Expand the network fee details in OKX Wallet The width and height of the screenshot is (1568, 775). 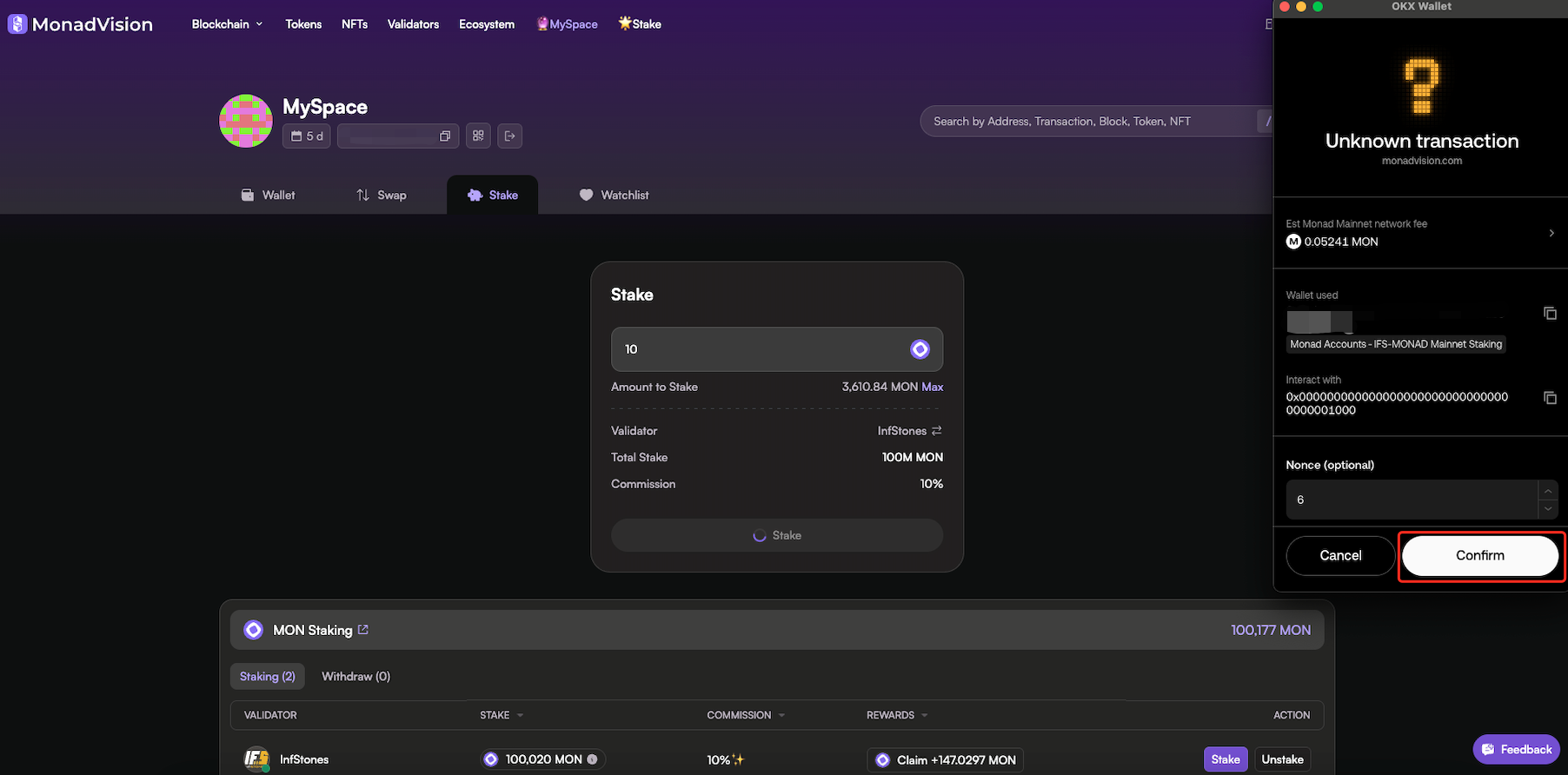coord(1551,233)
